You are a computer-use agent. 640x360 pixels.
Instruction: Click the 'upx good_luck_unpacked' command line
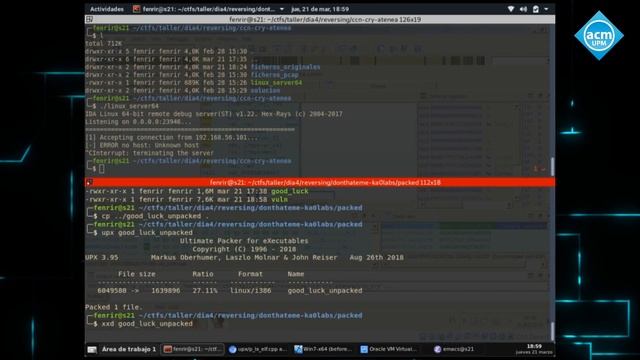(147, 232)
